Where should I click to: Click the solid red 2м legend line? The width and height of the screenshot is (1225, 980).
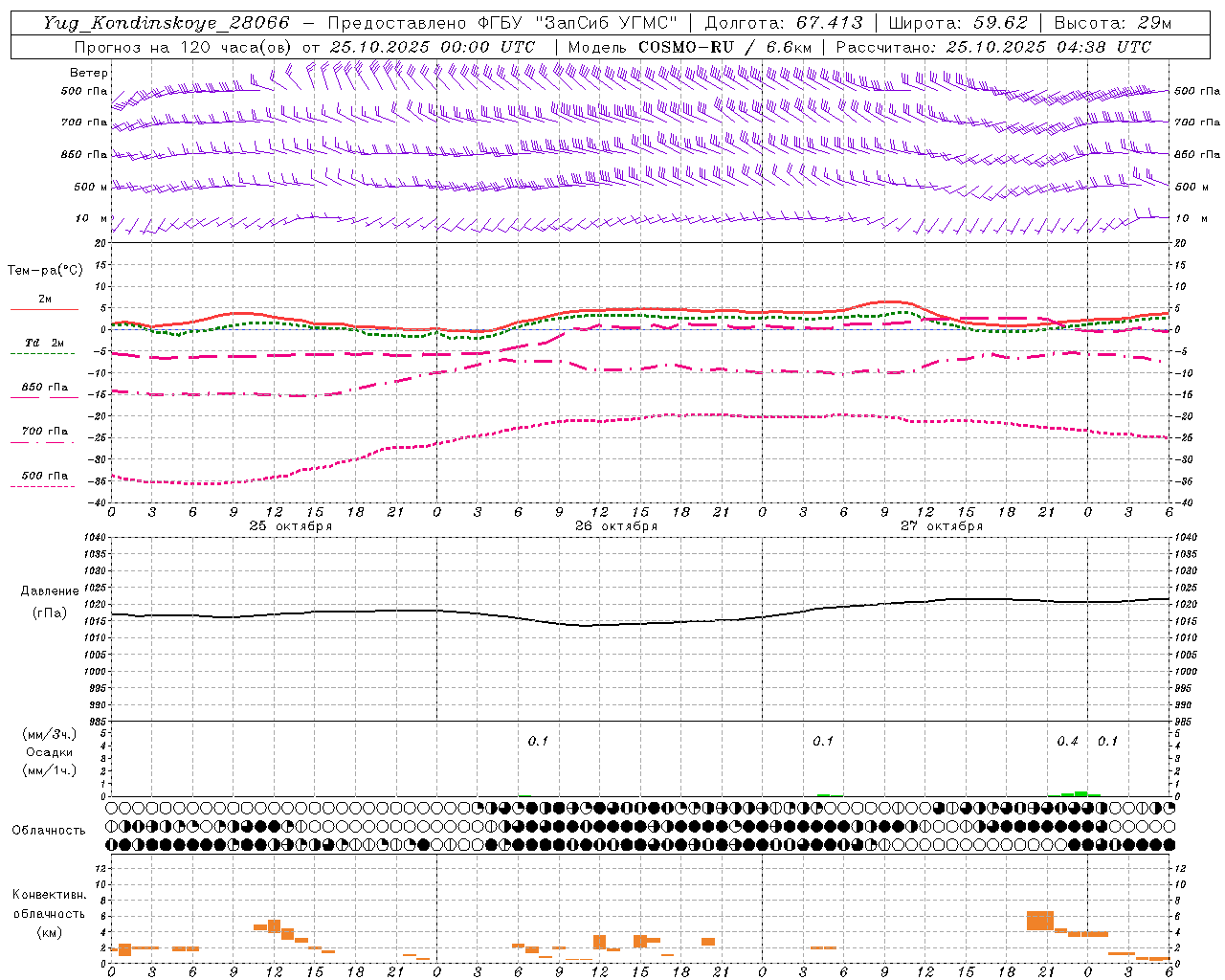point(44,310)
